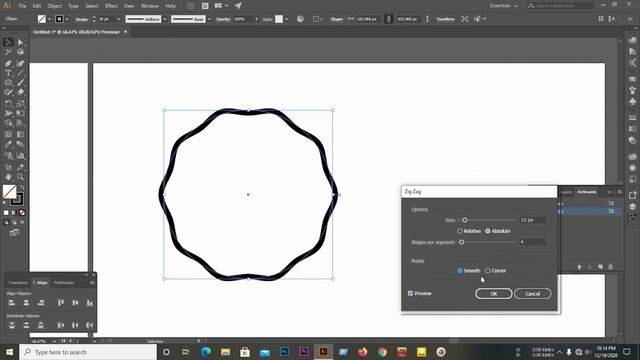Switch to the Pathfinder panel tab
The width and height of the screenshot is (640, 360).
tap(64, 282)
